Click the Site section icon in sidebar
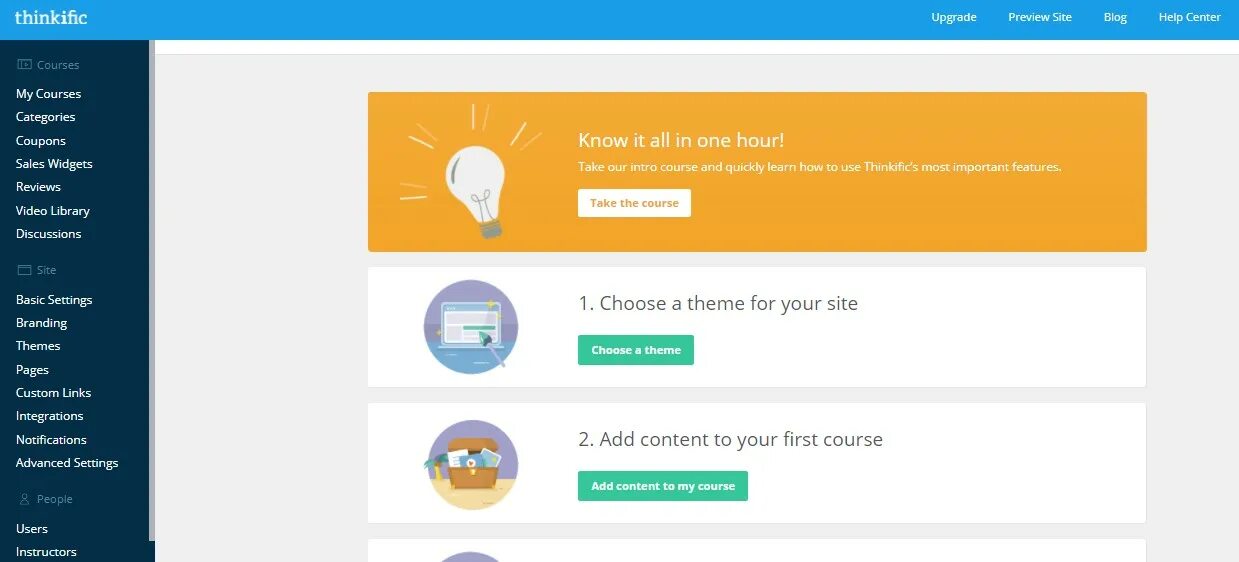Screen dimensions: 1239x562 tap(24, 270)
